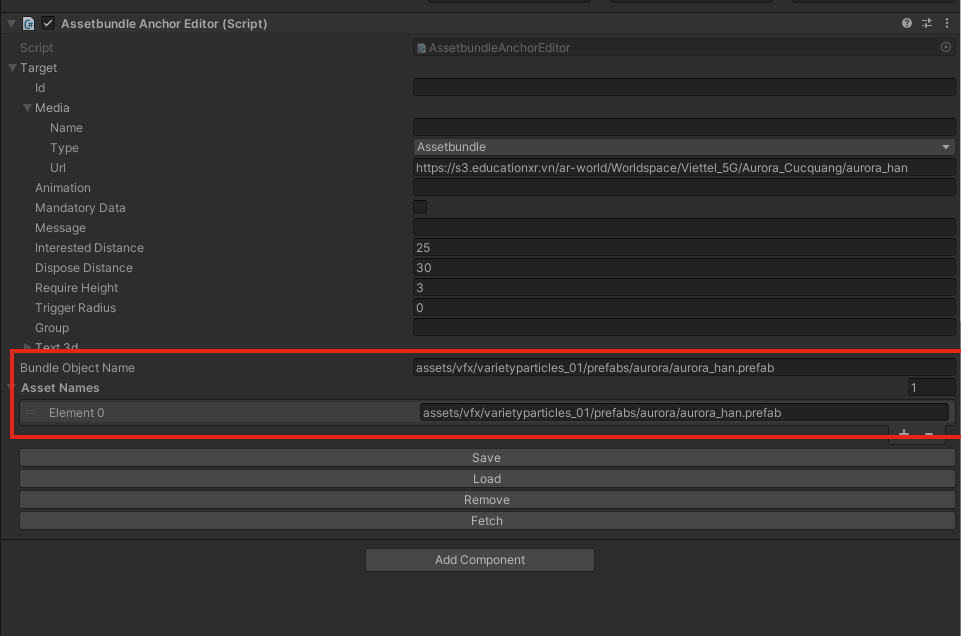
Task: Click the script object picker circle icon
Action: 946,47
